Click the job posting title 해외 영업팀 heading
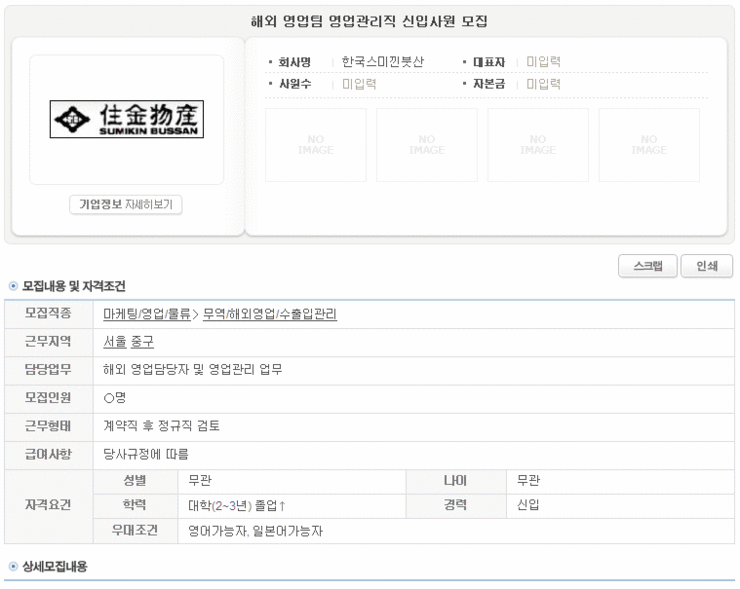Image resolution: width=740 pixels, height=589 pixels. (368, 21)
